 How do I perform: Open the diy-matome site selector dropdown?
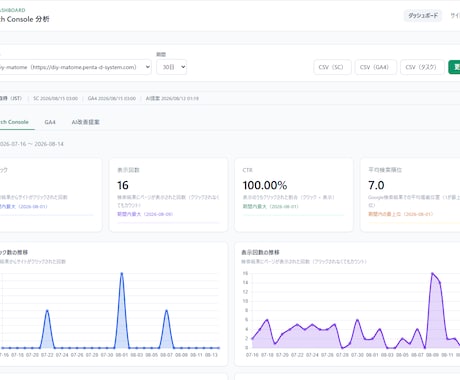[75, 67]
